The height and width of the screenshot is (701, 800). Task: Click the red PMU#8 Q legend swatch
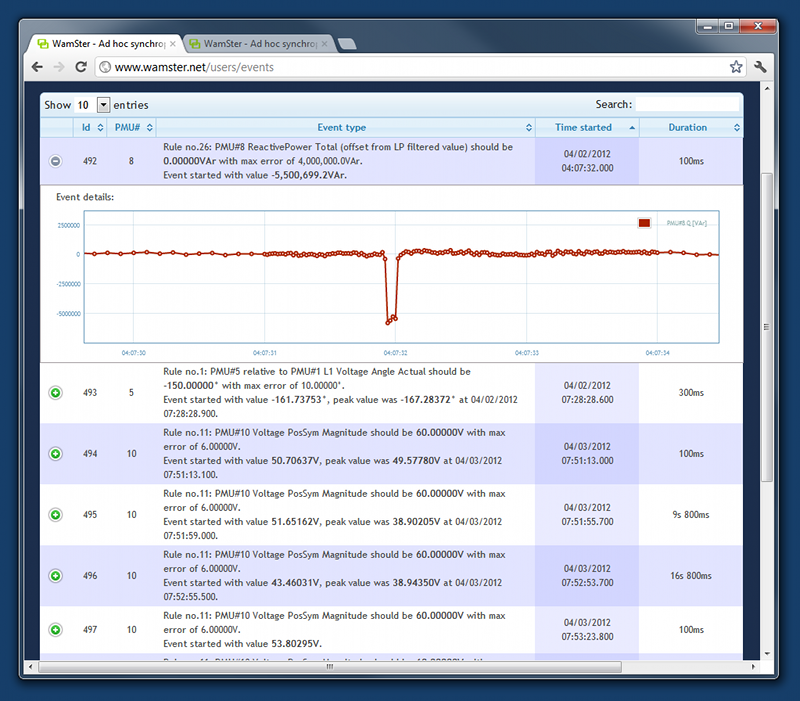point(645,223)
